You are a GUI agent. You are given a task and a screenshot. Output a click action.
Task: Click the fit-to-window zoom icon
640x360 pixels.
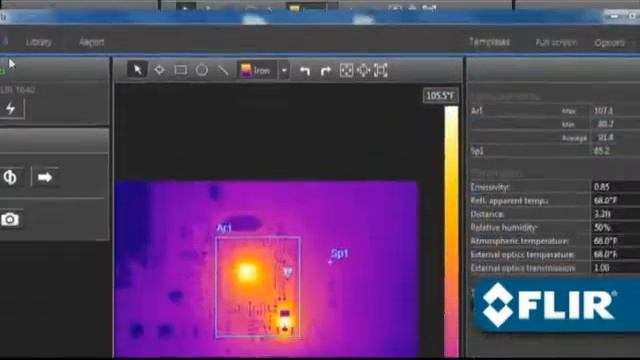[380, 71]
